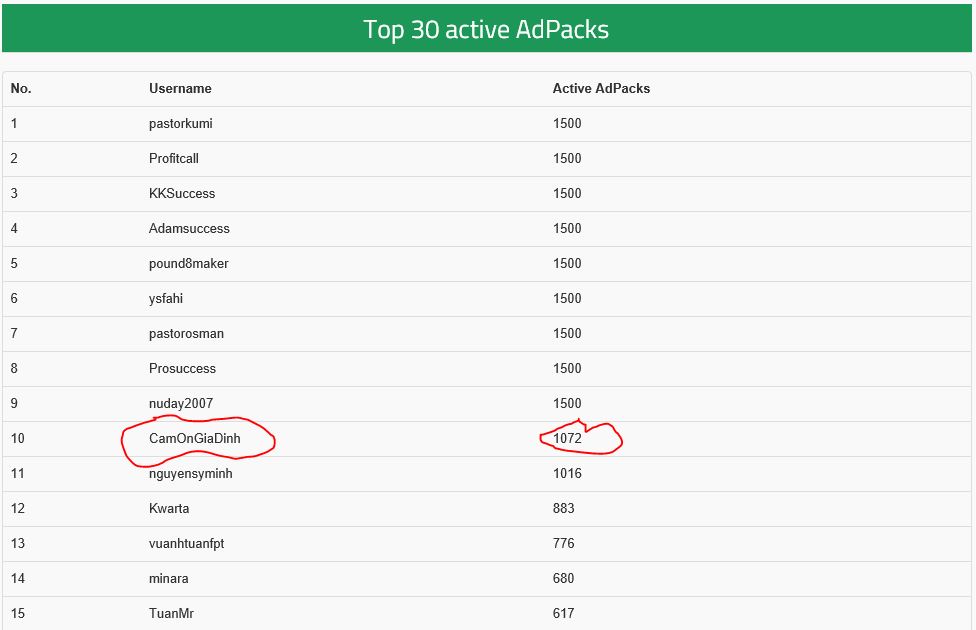Click KKSuccess in the table
Image resolution: width=976 pixels, height=630 pixels.
[182, 194]
